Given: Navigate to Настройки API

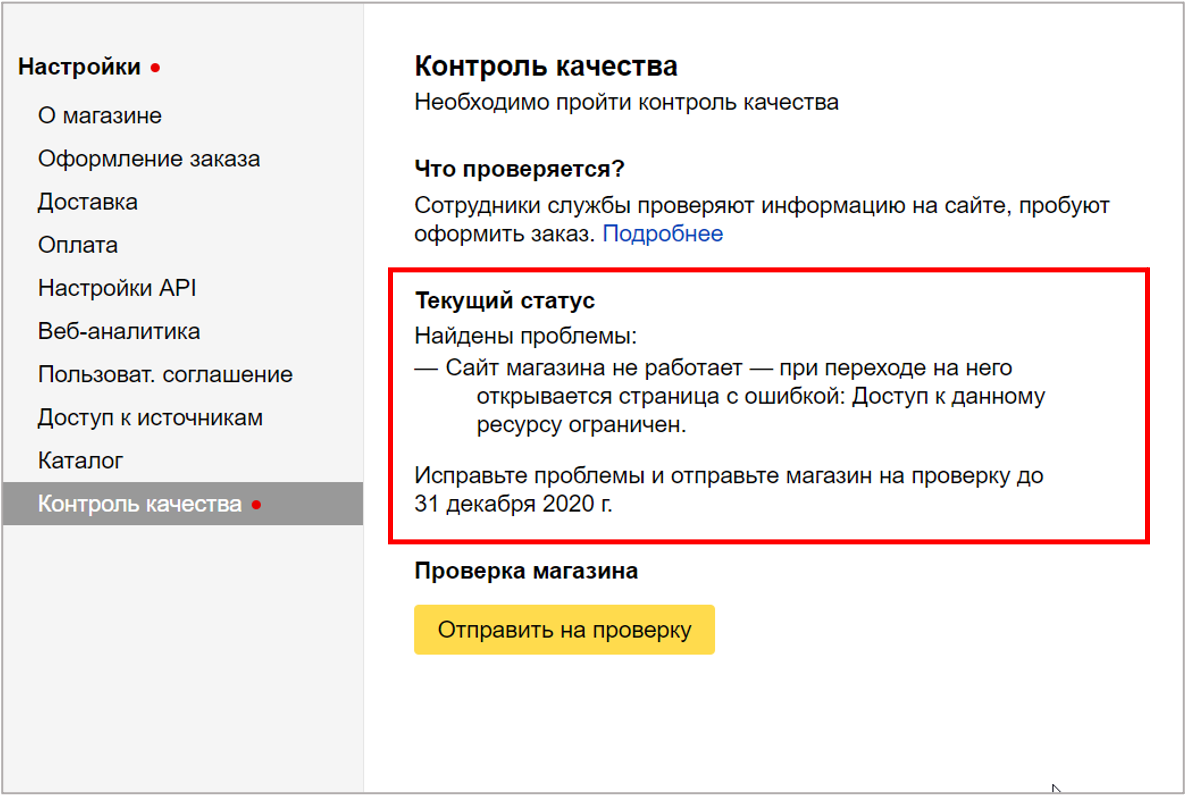Looking at the screenshot, I should [117, 288].
